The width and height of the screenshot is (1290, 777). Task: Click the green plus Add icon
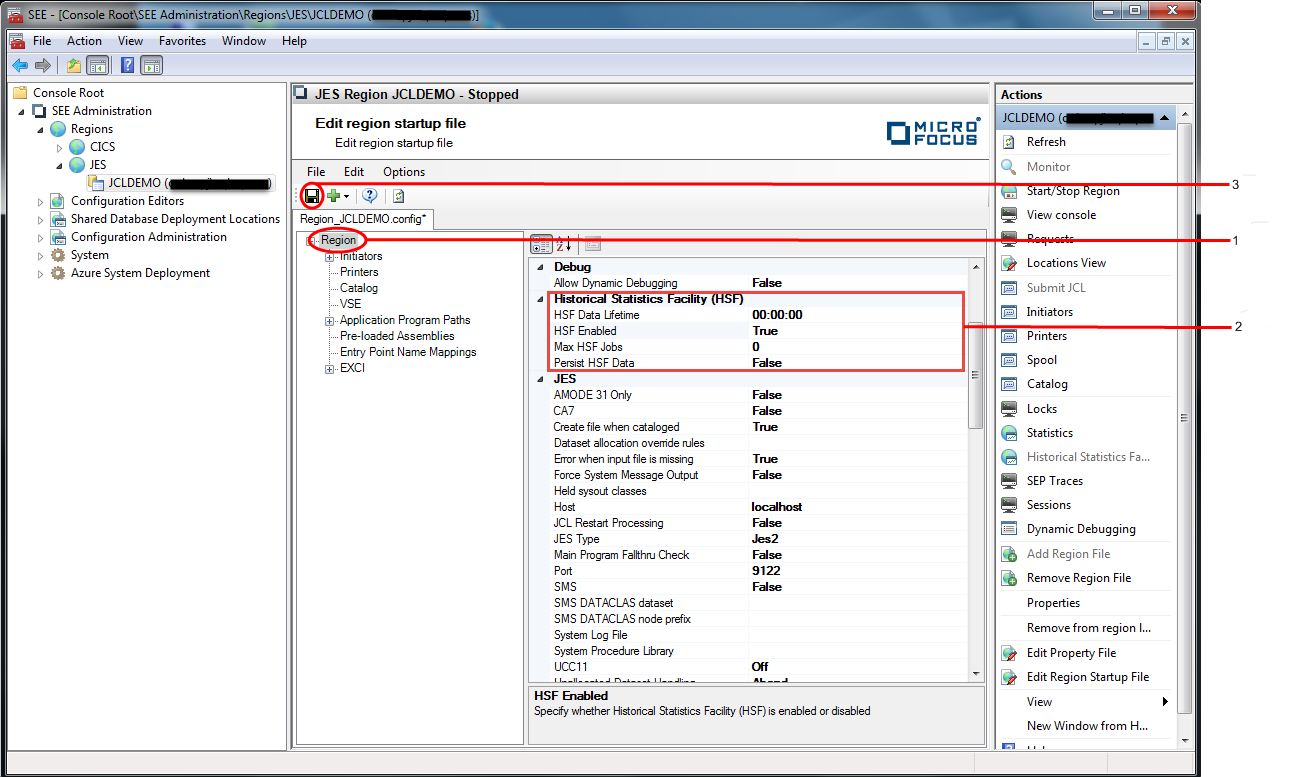(x=334, y=196)
